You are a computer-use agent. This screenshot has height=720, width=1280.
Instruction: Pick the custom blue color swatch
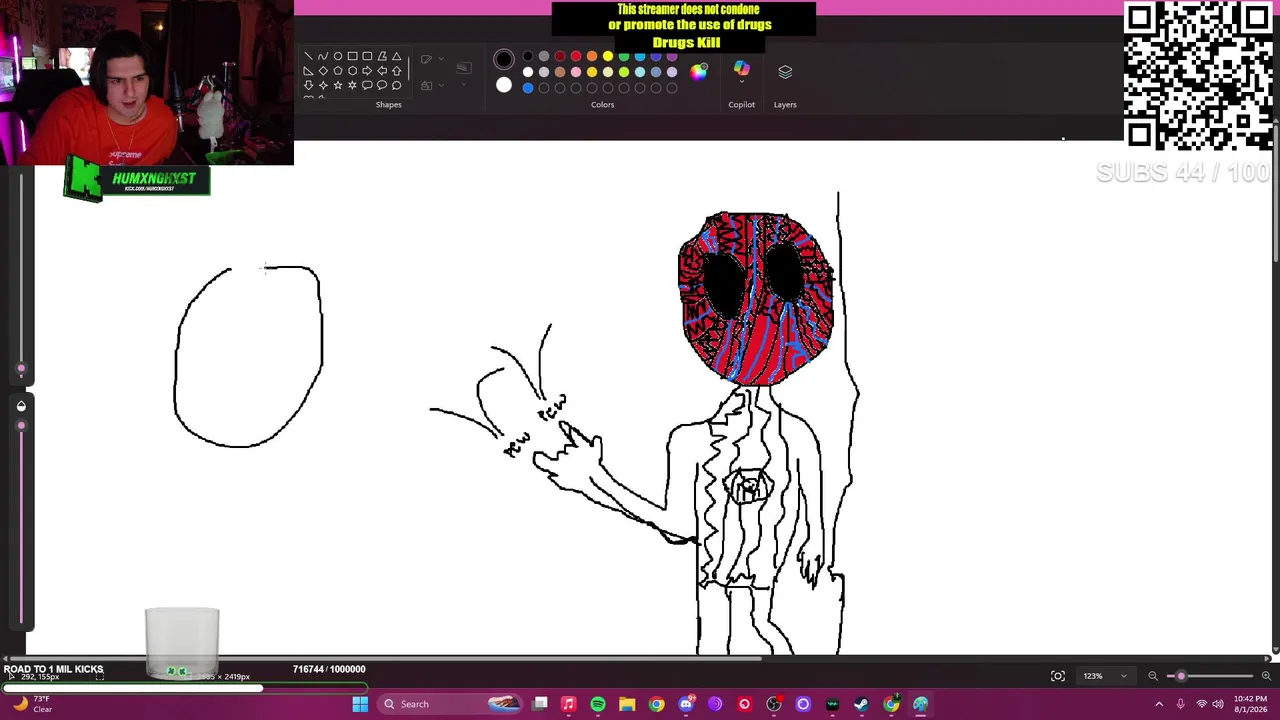[528, 88]
